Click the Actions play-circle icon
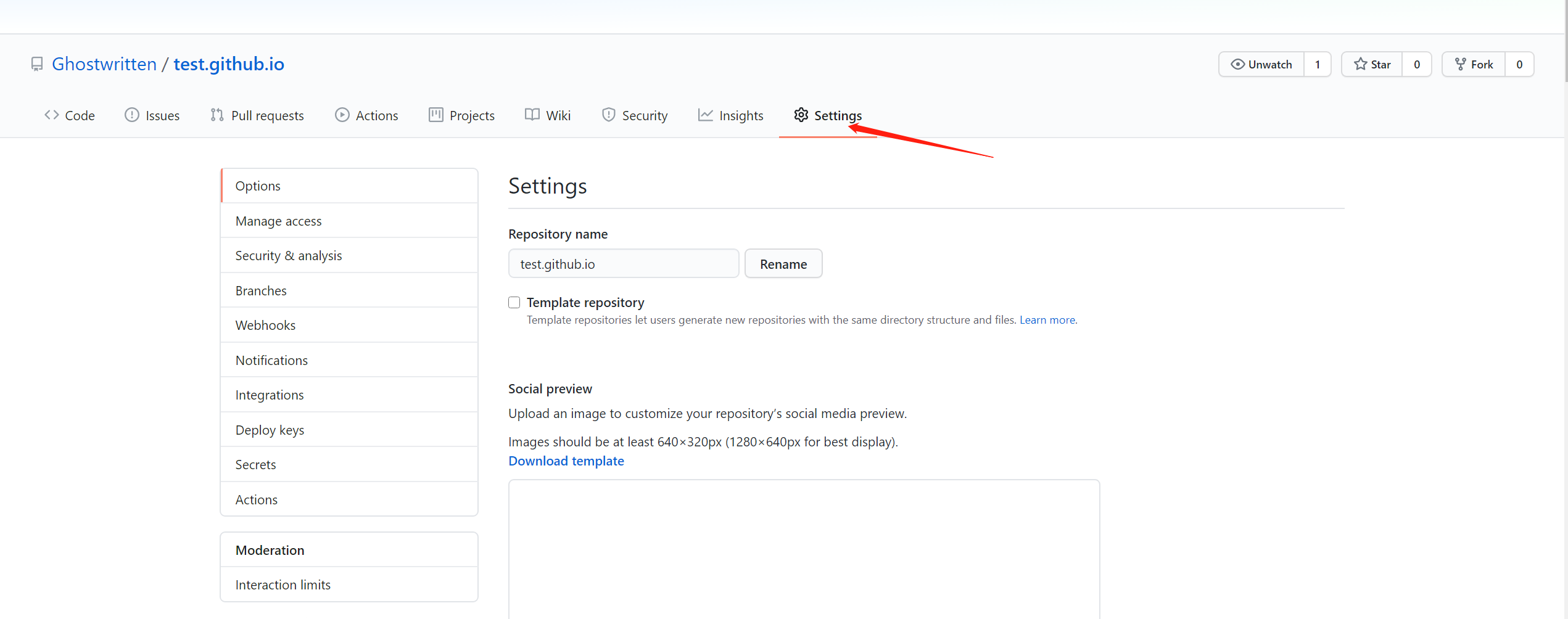Screen dimensions: 1568x619 [342, 115]
